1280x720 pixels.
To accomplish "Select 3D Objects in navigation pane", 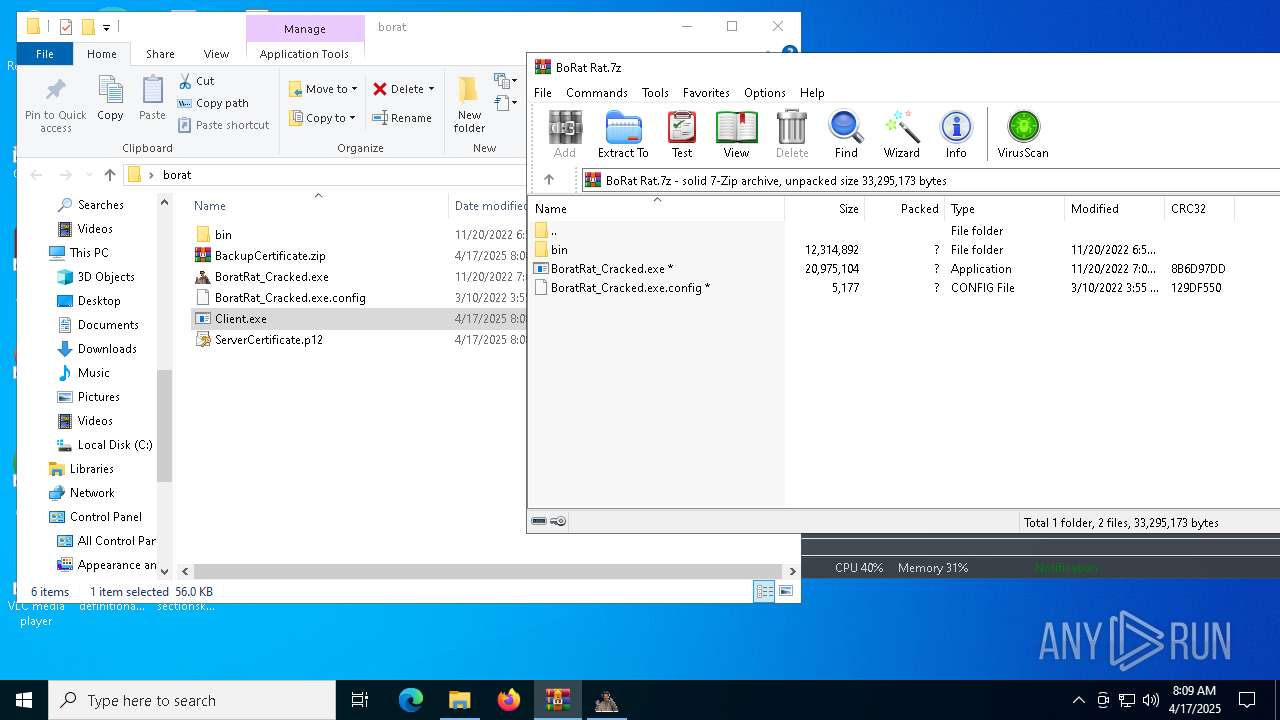I will 106,277.
